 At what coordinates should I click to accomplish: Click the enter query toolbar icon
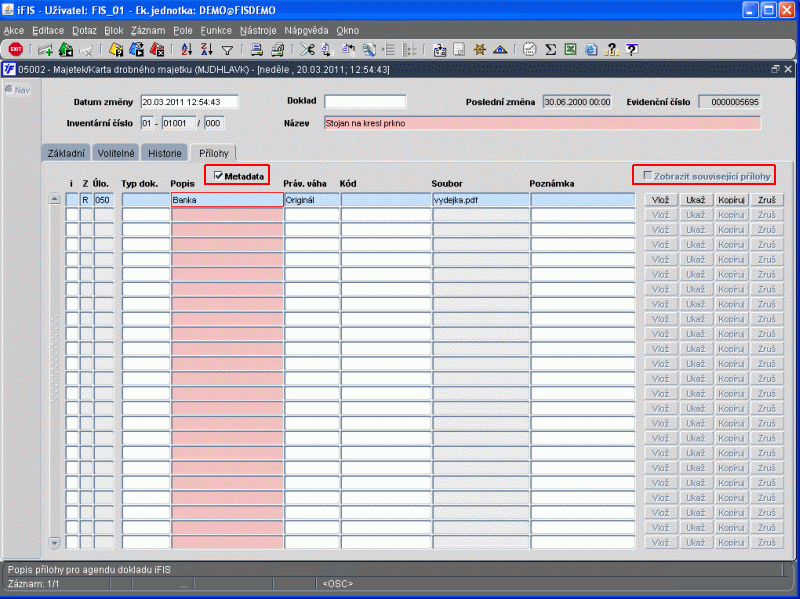click(x=116, y=49)
